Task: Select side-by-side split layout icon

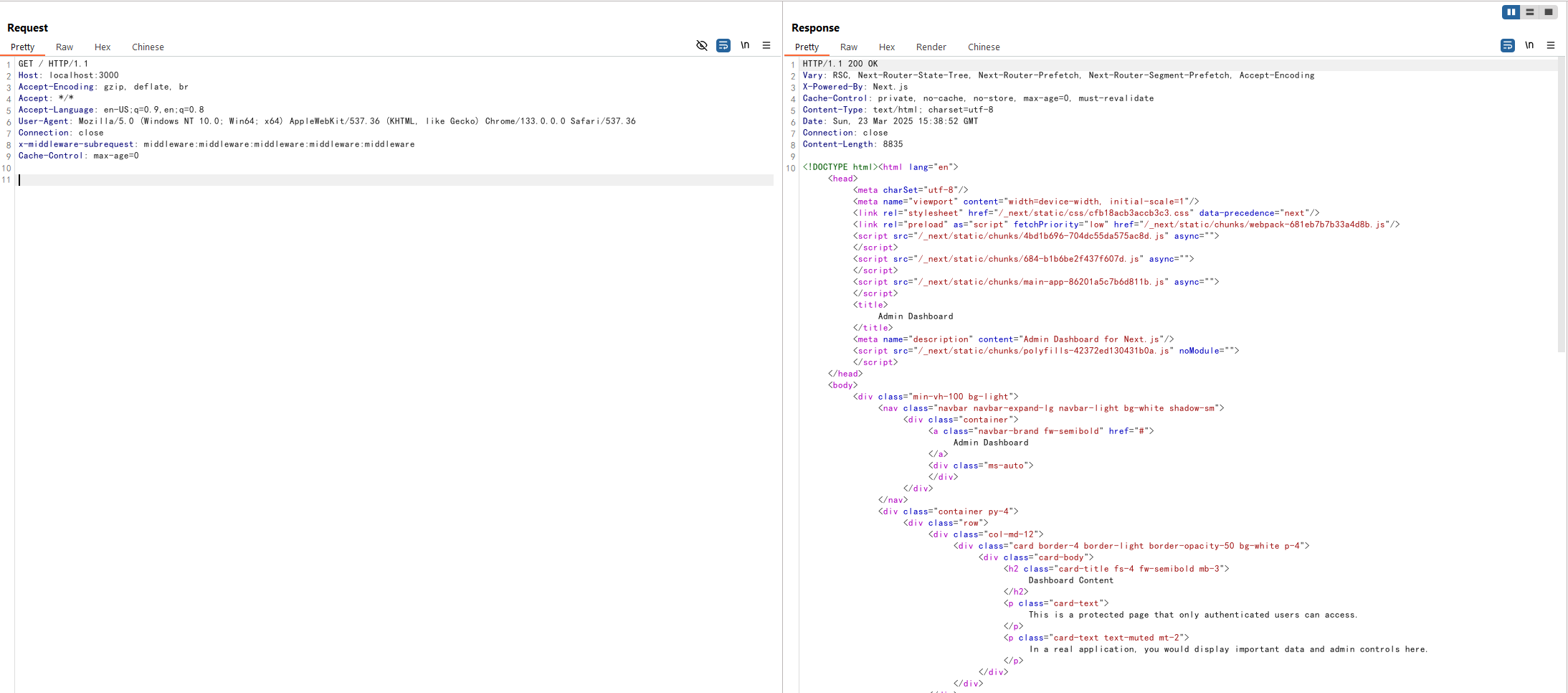Action: pos(1511,12)
